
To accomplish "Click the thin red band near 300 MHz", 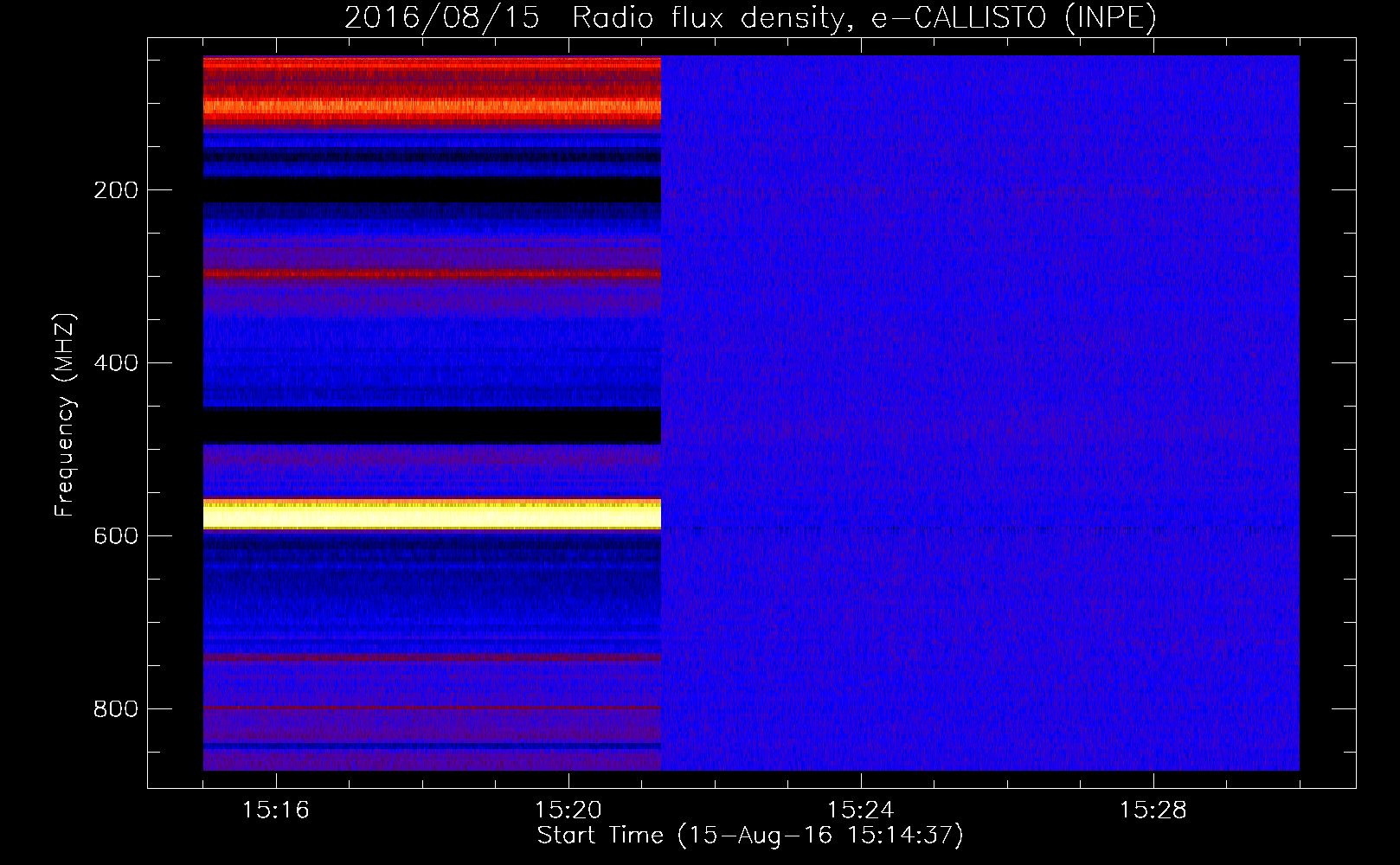I will tap(432, 274).
